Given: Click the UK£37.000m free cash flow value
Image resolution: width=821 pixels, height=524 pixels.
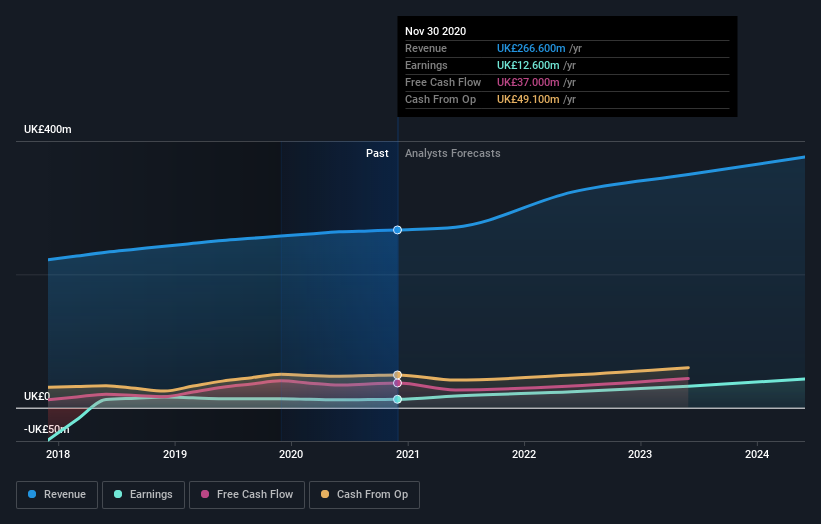Looking at the screenshot, I should [x=528, y=82].
